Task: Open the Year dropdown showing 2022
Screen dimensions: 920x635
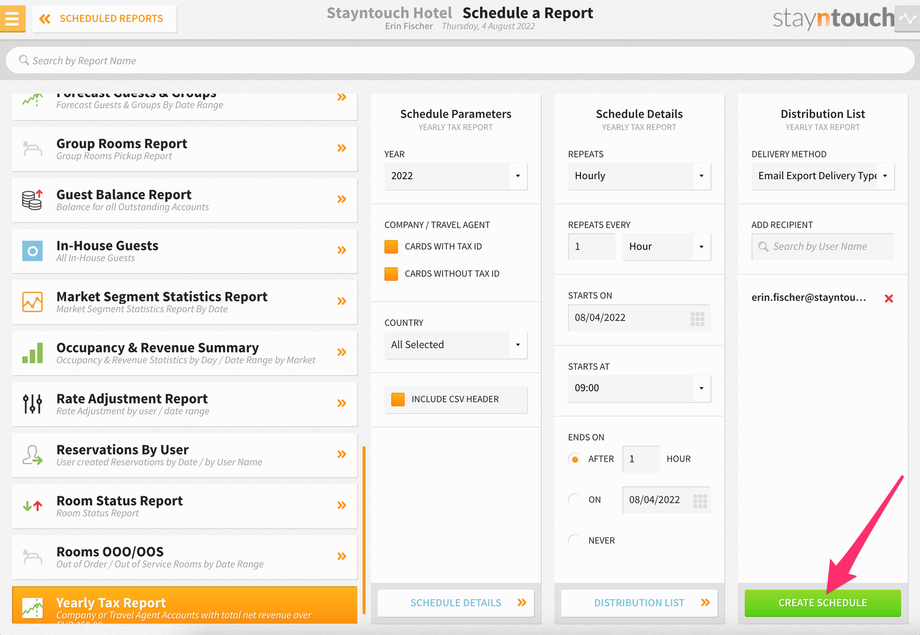Action: click(x=456, y=176)
